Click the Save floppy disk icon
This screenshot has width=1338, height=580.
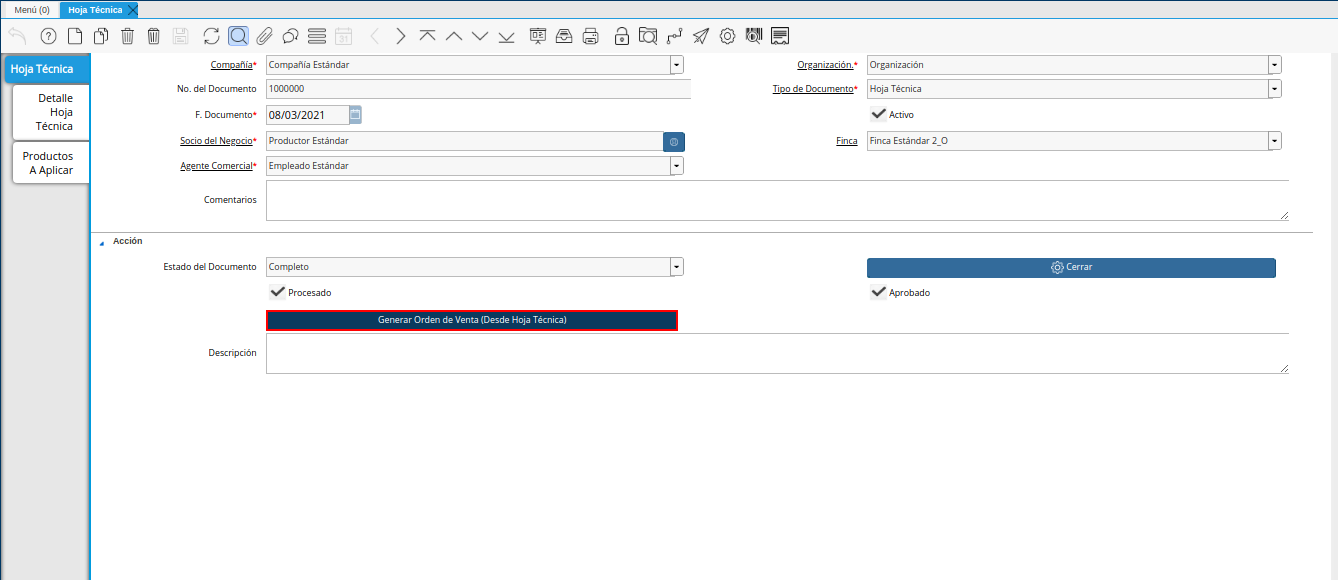(x=180, y=37)
